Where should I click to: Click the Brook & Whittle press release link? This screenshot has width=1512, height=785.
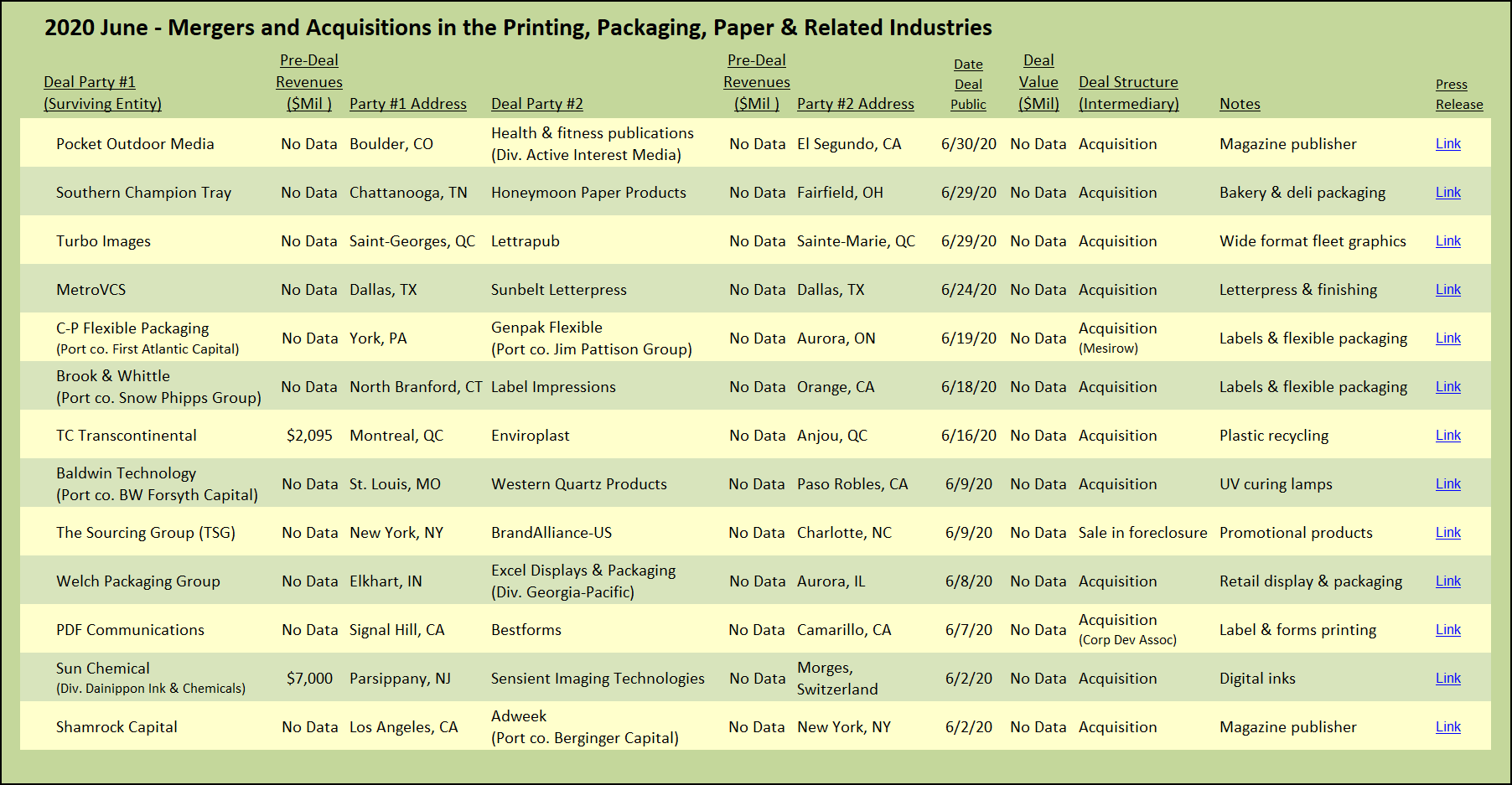[x=1447, y=387]
